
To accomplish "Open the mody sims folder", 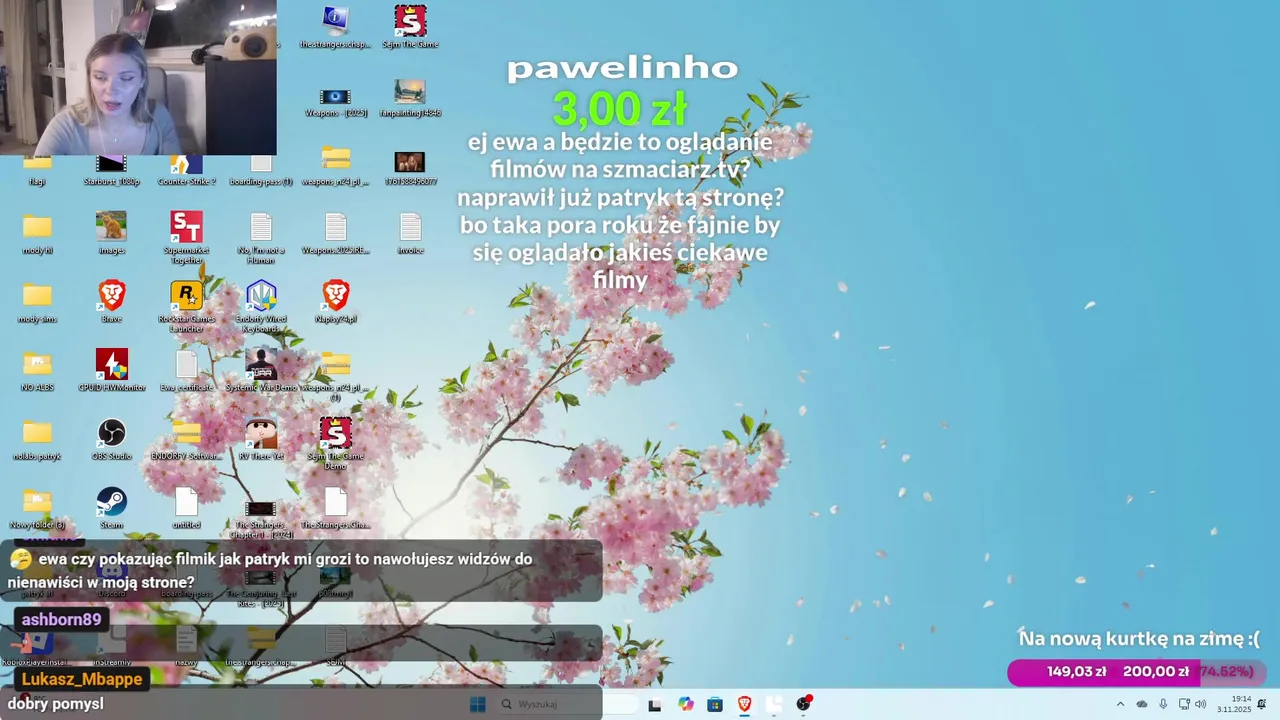I will tap(37, 302).
